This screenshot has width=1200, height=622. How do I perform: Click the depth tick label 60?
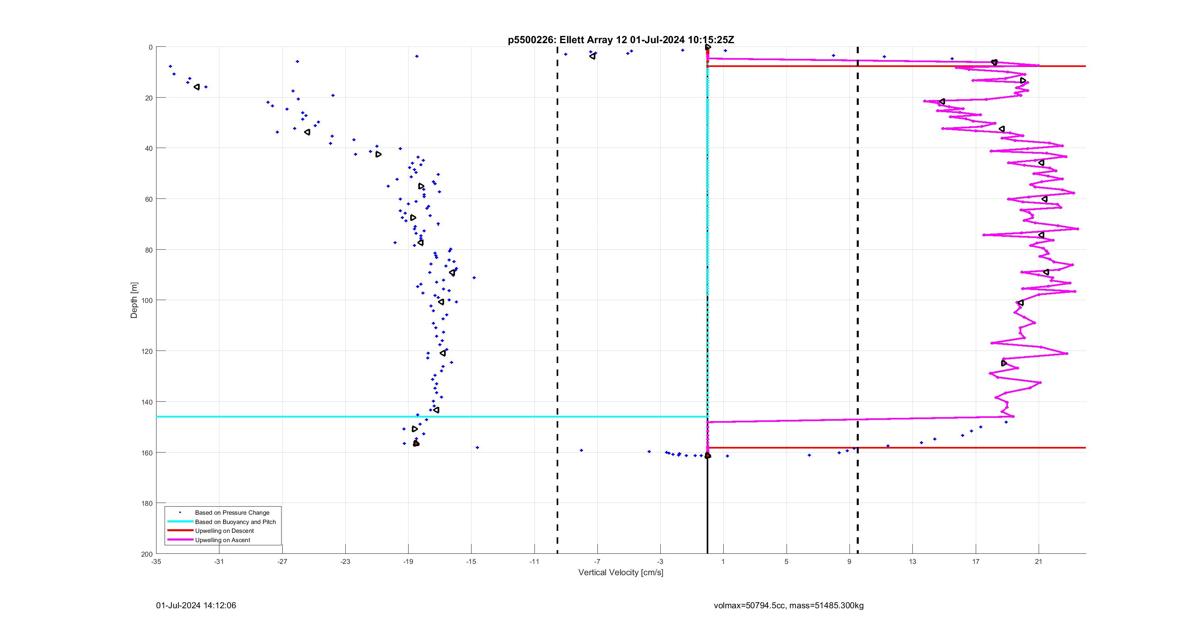(x=148, y=199)
